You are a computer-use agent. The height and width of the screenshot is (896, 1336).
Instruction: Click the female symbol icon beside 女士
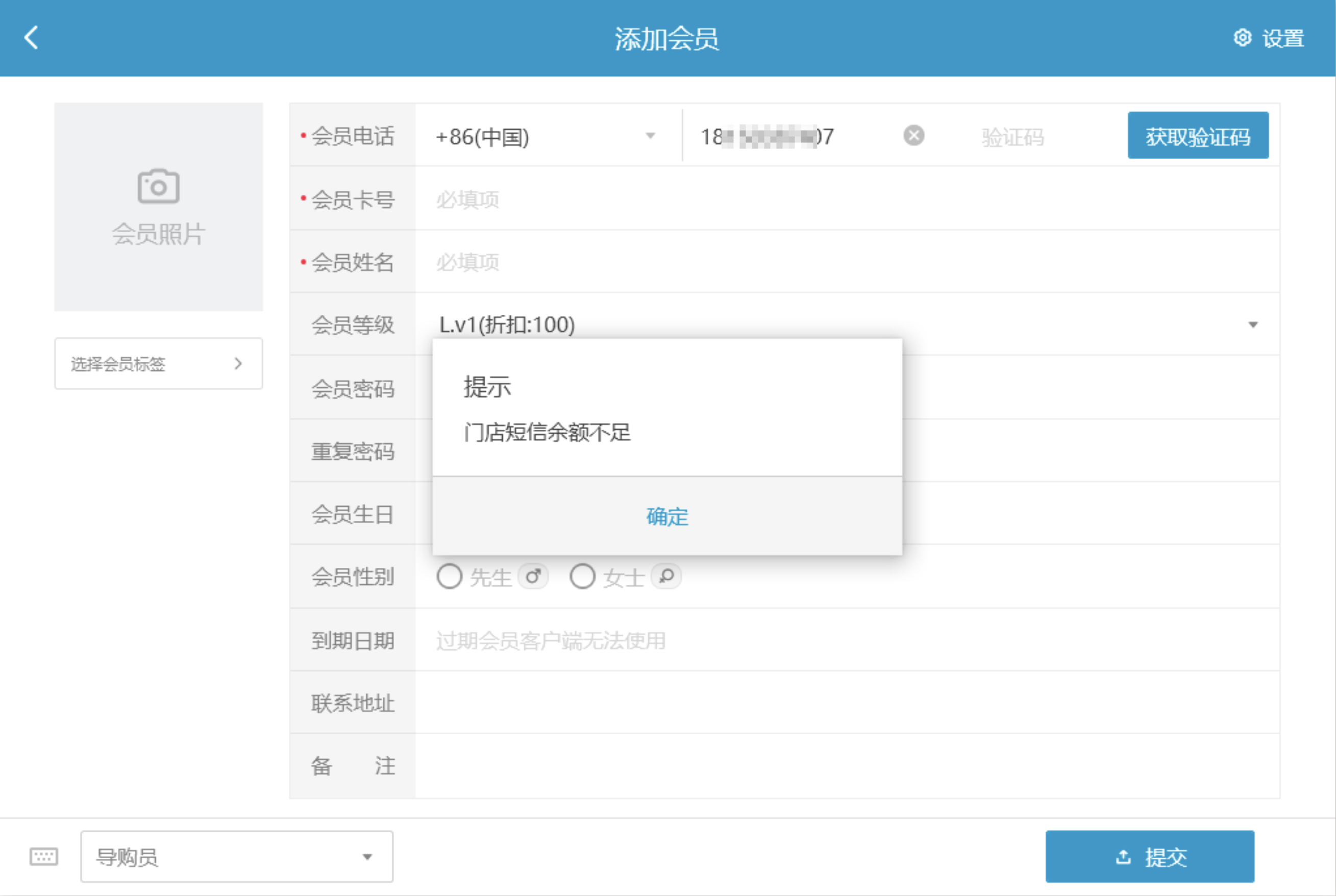click(666, 577)
